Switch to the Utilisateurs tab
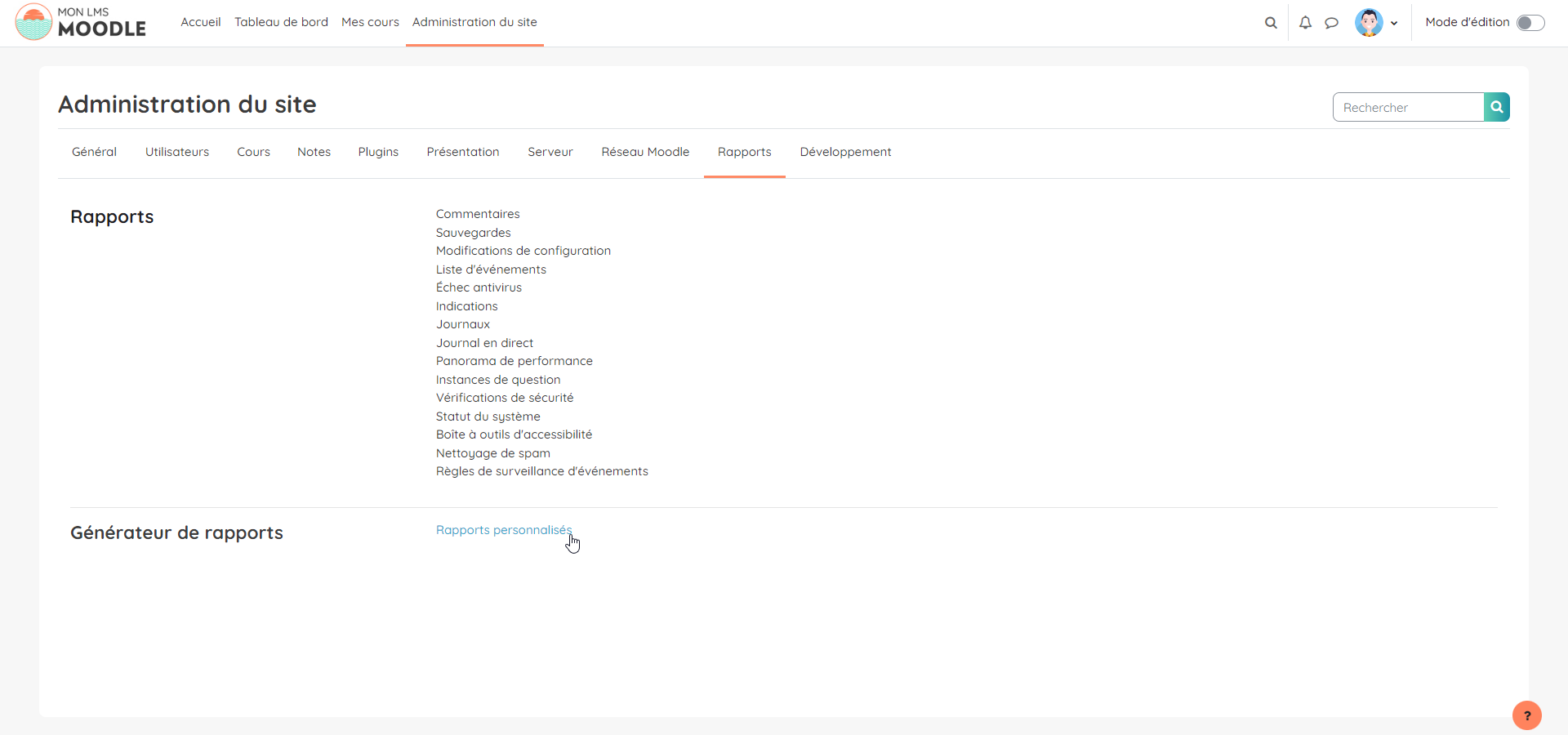 point(177,152)
